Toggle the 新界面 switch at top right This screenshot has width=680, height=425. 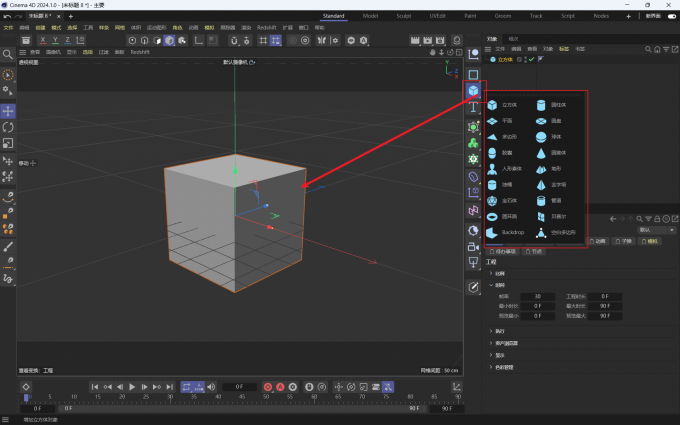(672, 16)
